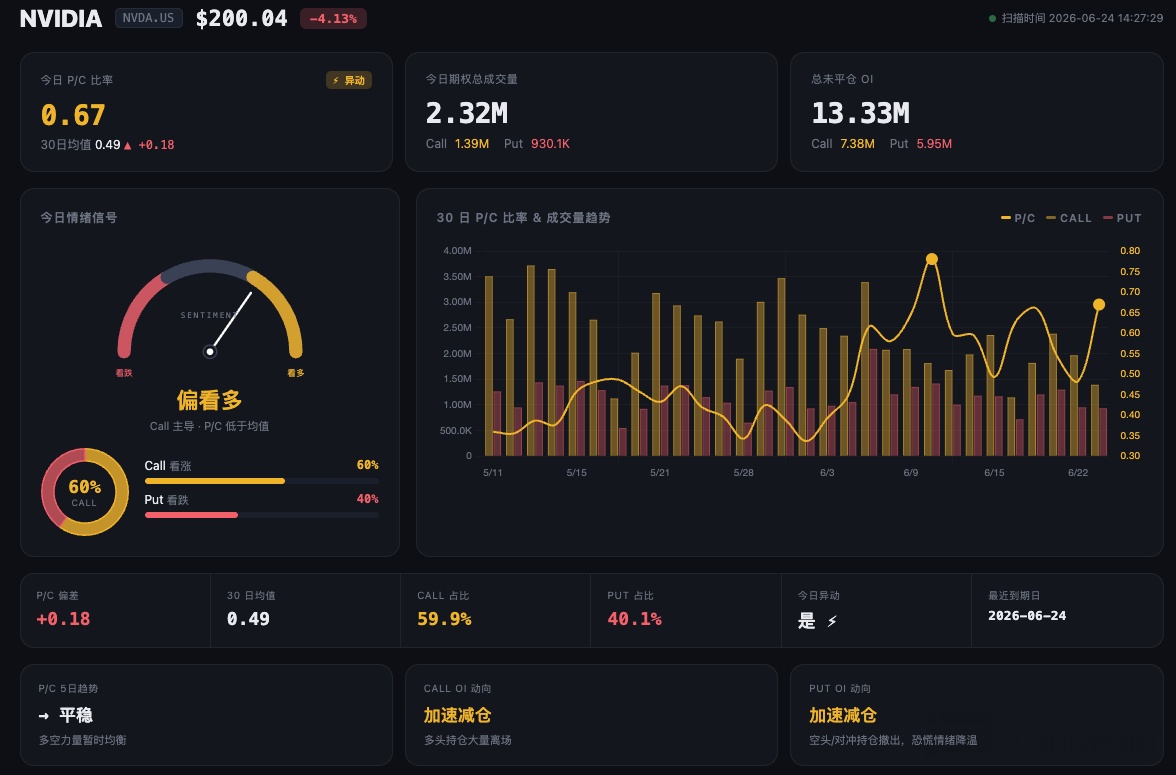Click the lightning icon under 今日异动

click(x=832, y=621)
